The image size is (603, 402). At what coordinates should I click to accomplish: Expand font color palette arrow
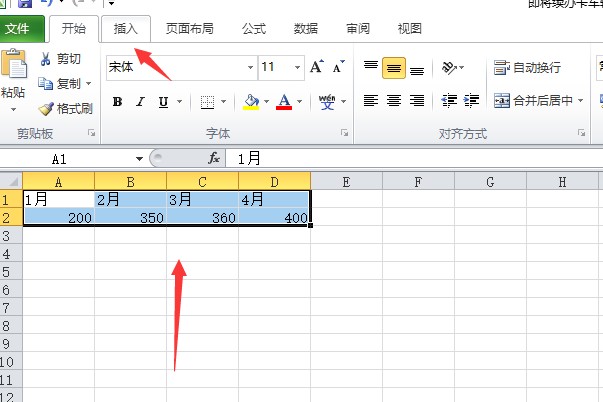click(300, 102)
